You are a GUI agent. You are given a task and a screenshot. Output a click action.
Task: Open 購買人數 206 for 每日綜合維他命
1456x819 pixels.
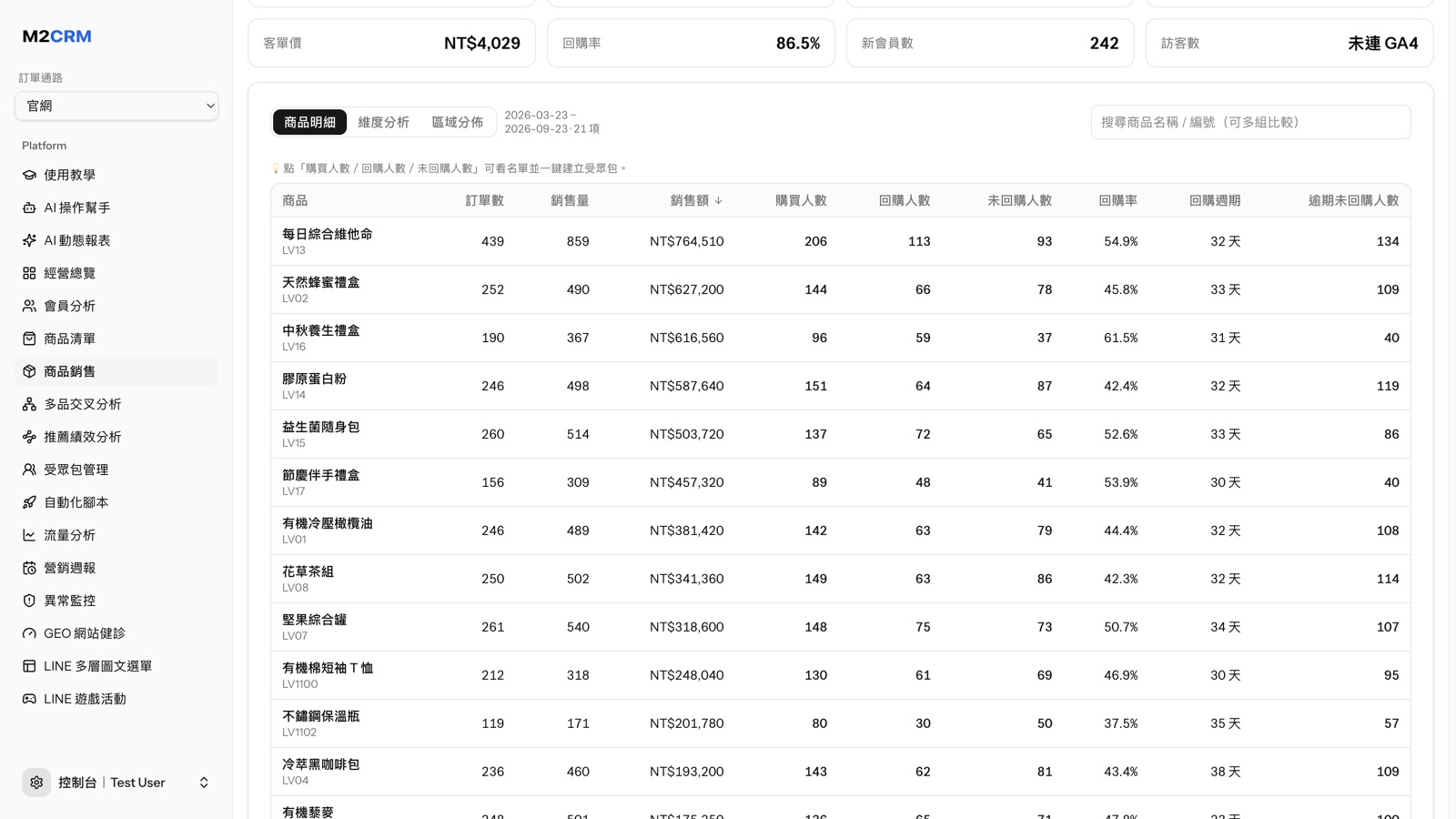pyautogui.click(x=815, y=241)
